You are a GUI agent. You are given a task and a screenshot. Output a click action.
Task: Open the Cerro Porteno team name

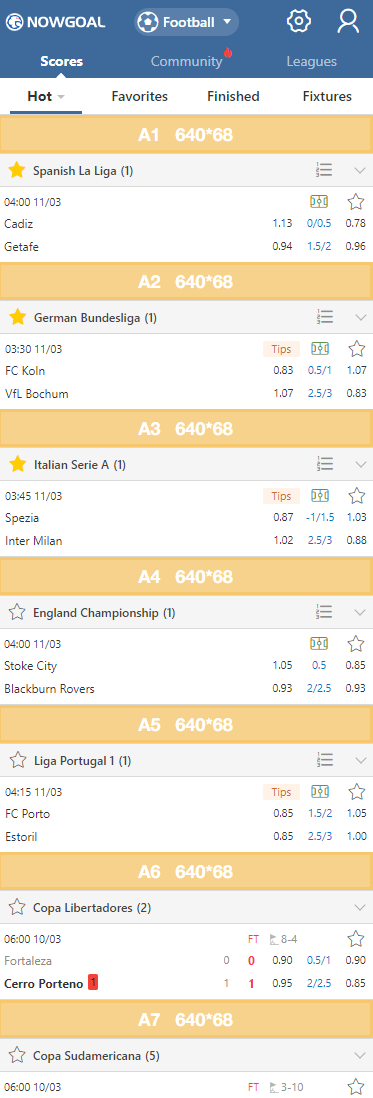click(x=43, y=983)
